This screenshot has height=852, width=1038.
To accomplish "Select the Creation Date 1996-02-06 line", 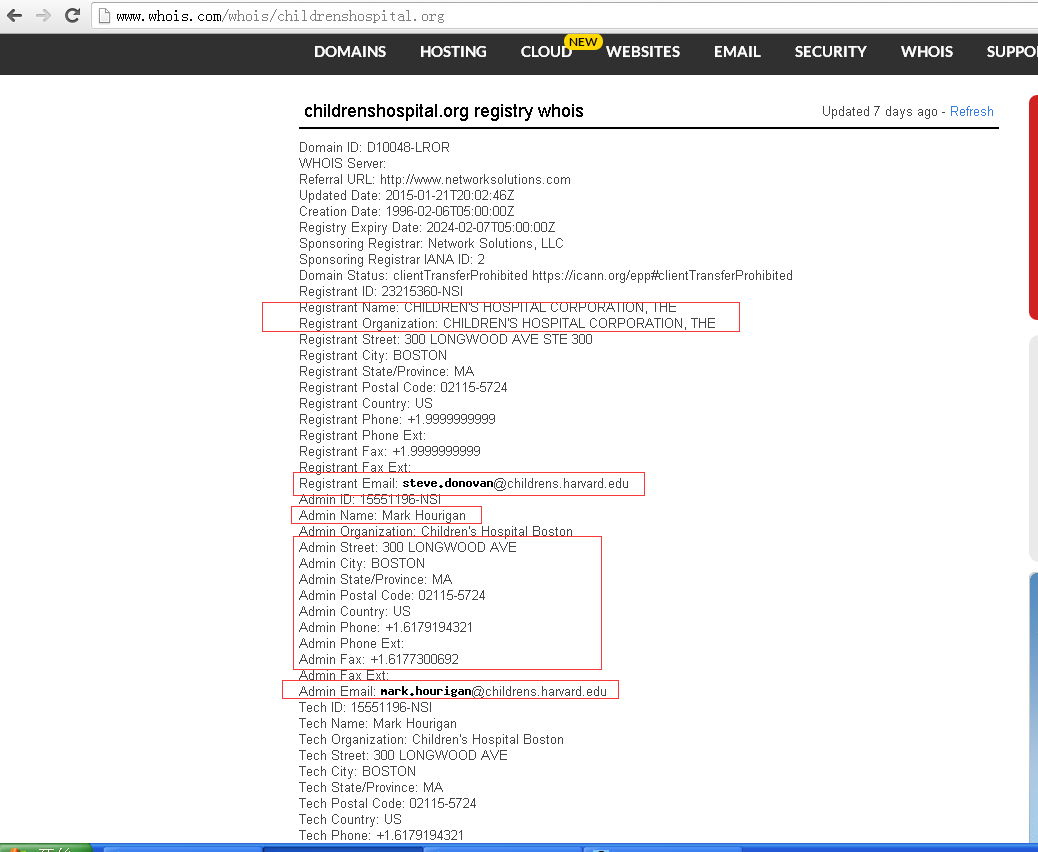I will pos(406,211).
